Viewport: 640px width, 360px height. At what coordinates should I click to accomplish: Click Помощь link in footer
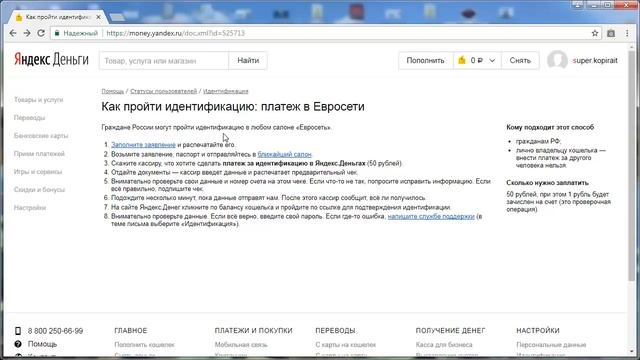click(x=42, y=344)
